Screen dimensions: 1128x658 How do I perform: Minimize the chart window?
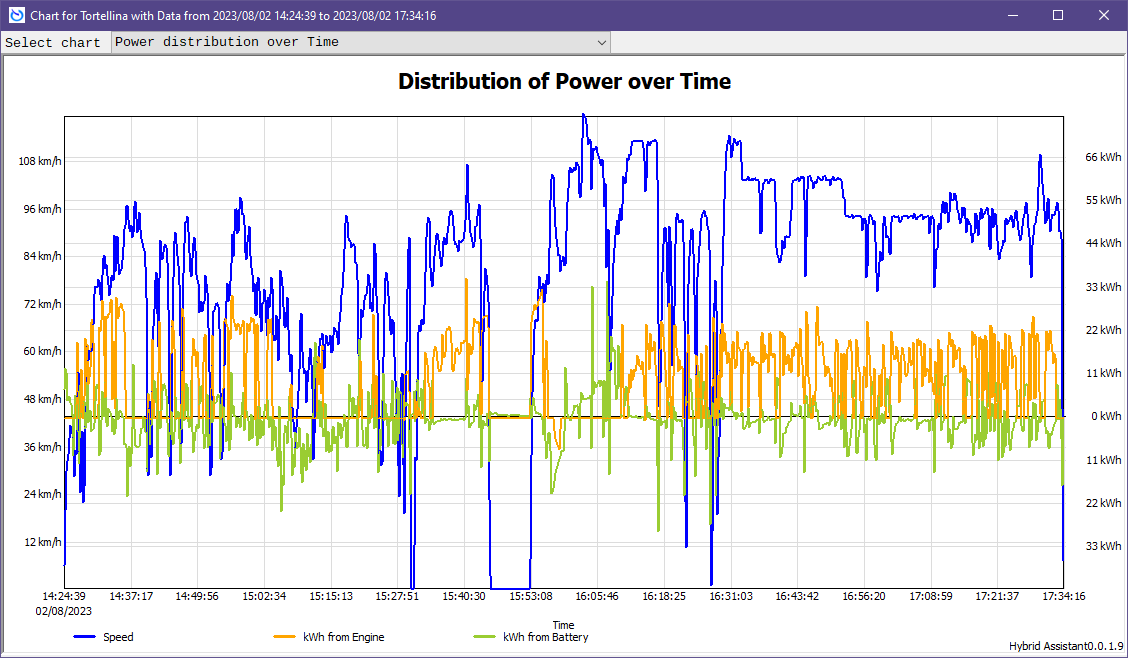1013,15
